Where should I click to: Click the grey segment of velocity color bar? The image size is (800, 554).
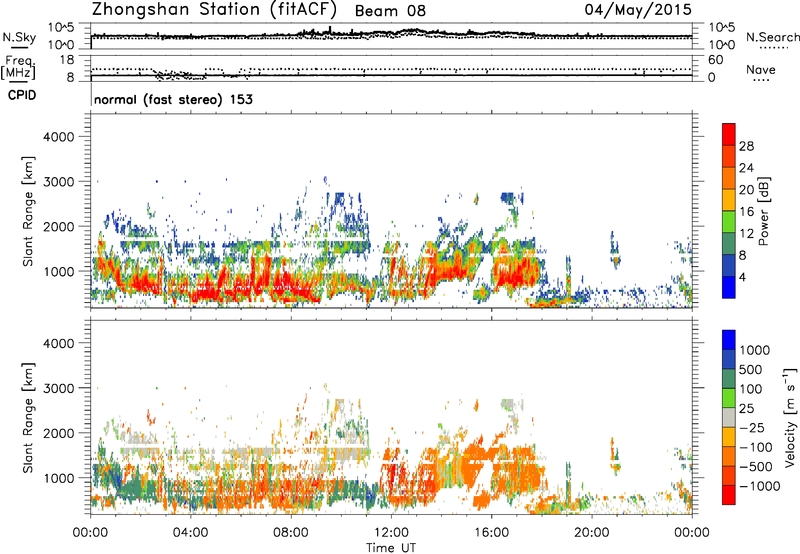[x=729, y=417]
